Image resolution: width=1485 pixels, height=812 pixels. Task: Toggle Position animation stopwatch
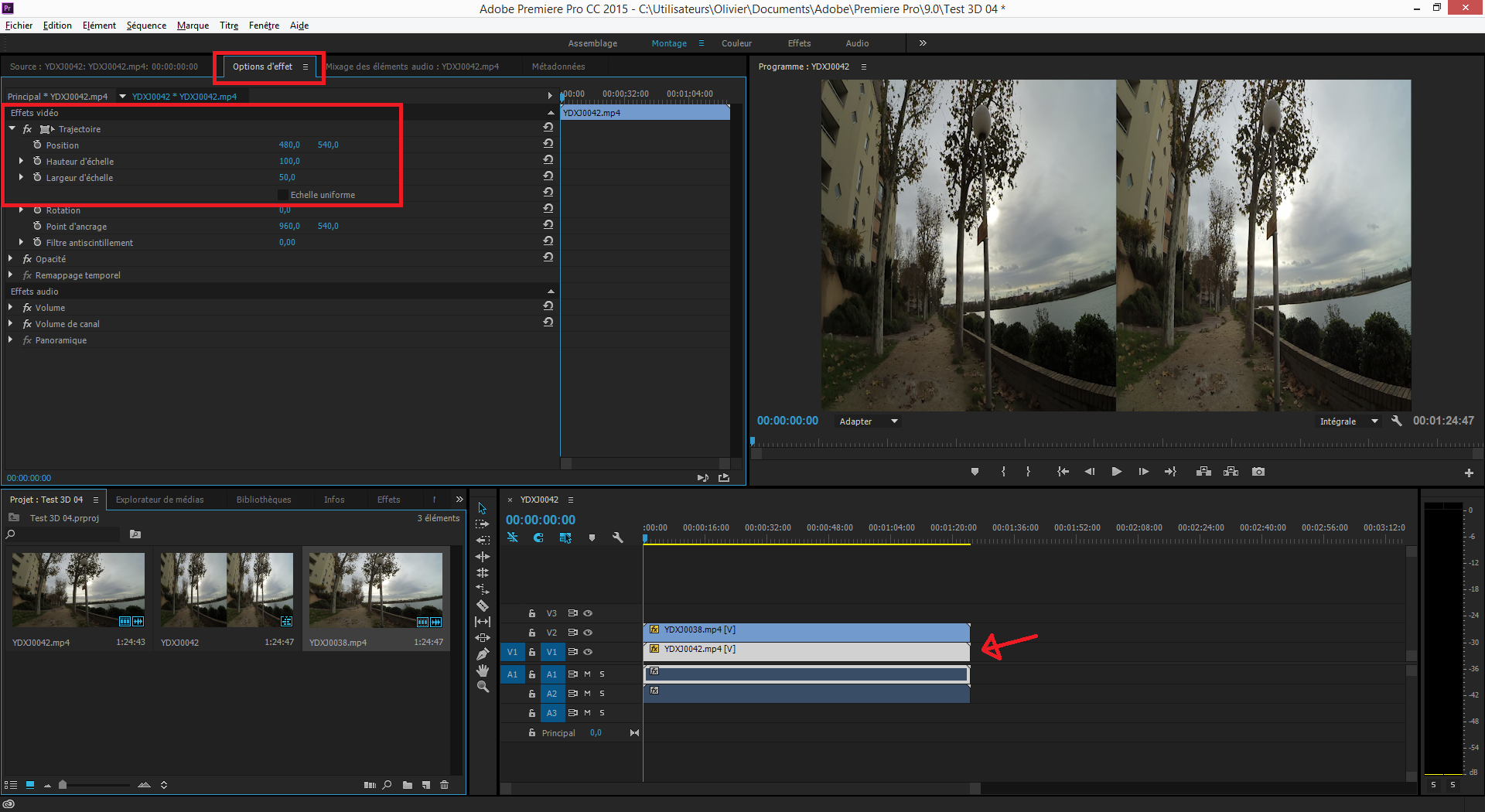(x=37, y=145)
